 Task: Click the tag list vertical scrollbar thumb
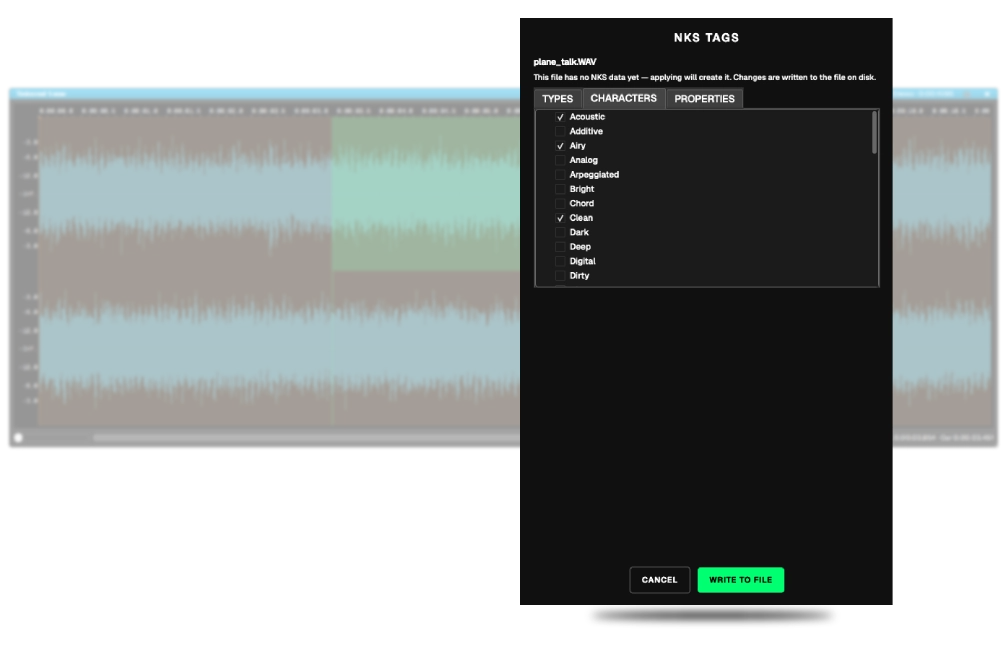pyautogui.click(x=874, y=132)
